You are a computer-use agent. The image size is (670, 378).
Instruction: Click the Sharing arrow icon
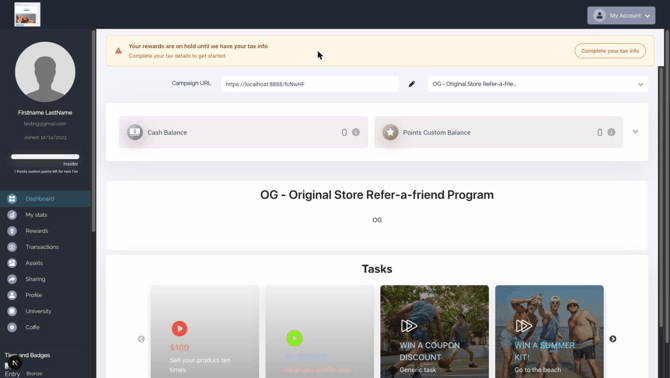click(12, 279)
